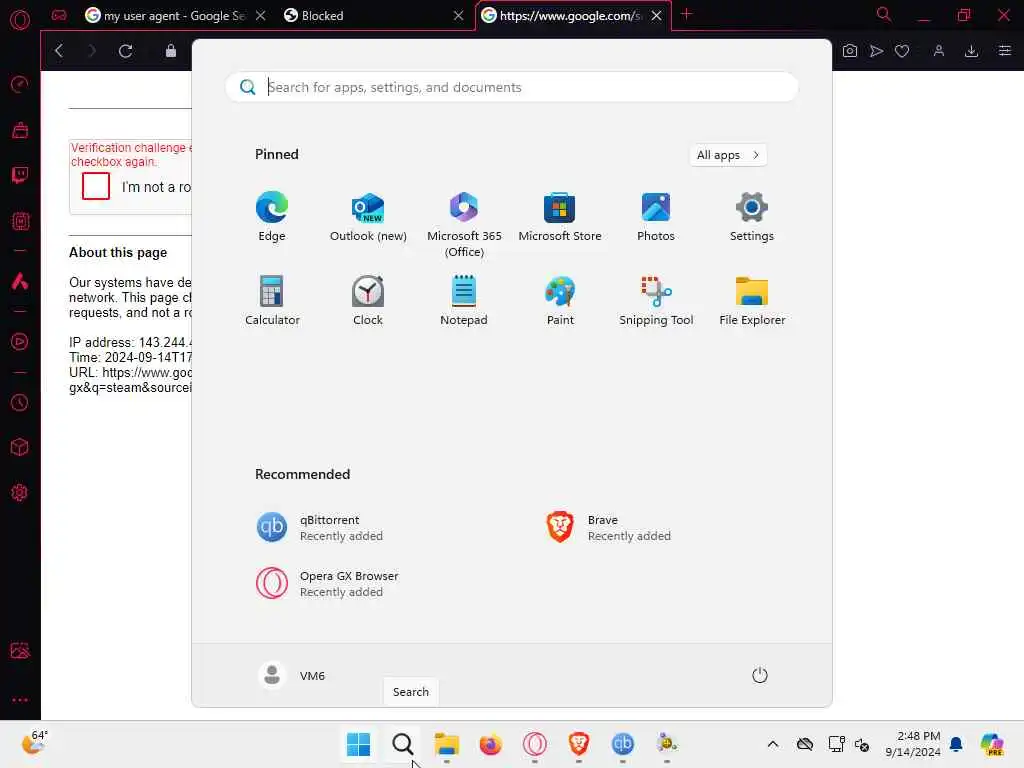Search tabs using Opera magnifier icon
1024x768 pixels.
[x=884, y=14]
